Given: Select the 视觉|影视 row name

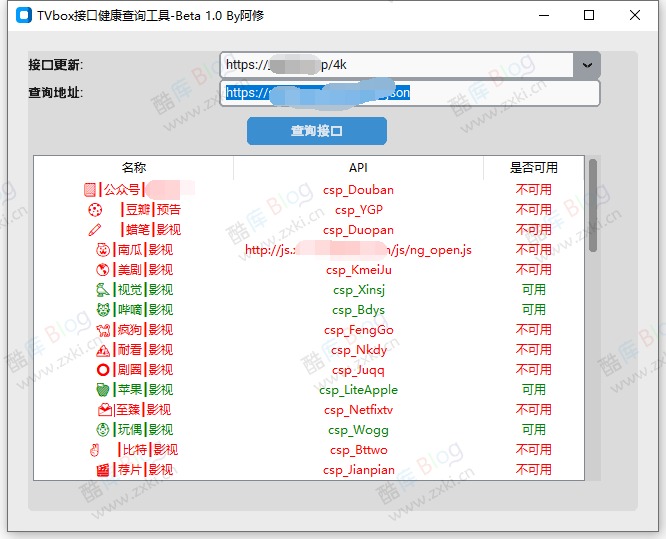Looking at the screenshot, I should tap(143, 290).
